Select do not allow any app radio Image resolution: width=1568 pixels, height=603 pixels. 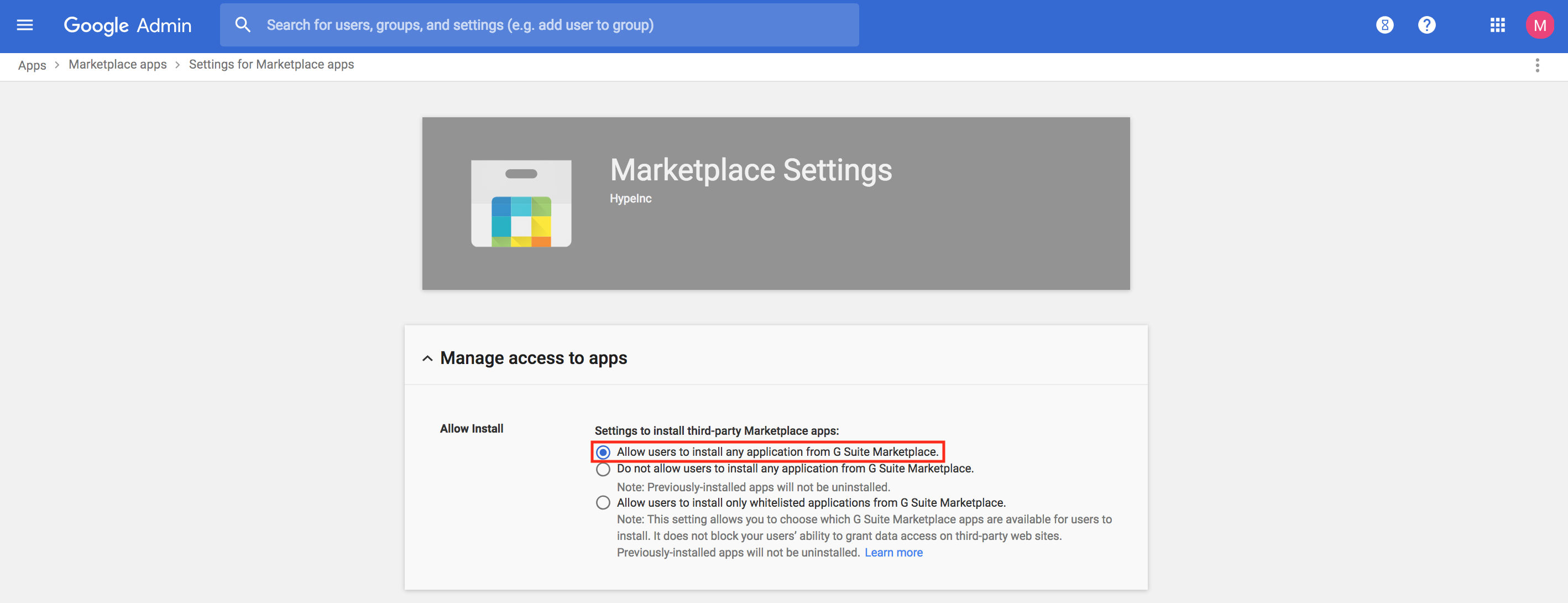(602, 469)
